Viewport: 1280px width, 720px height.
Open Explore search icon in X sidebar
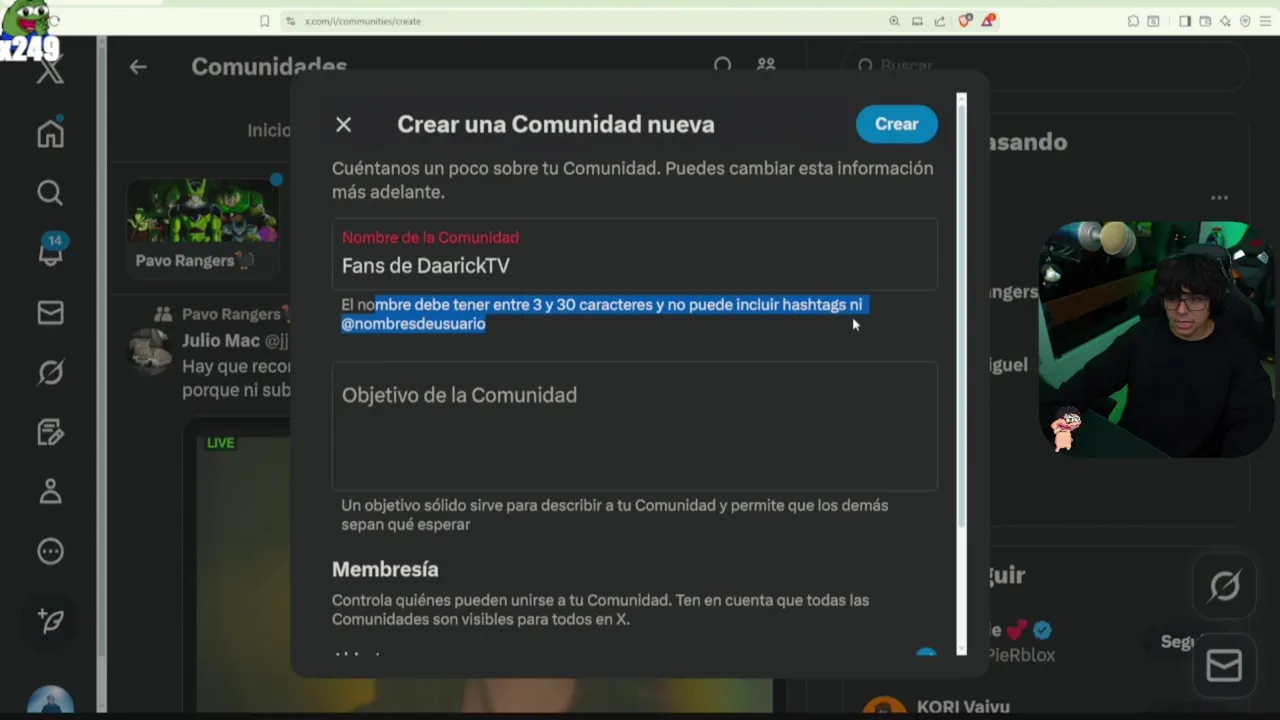coord(50,192)
